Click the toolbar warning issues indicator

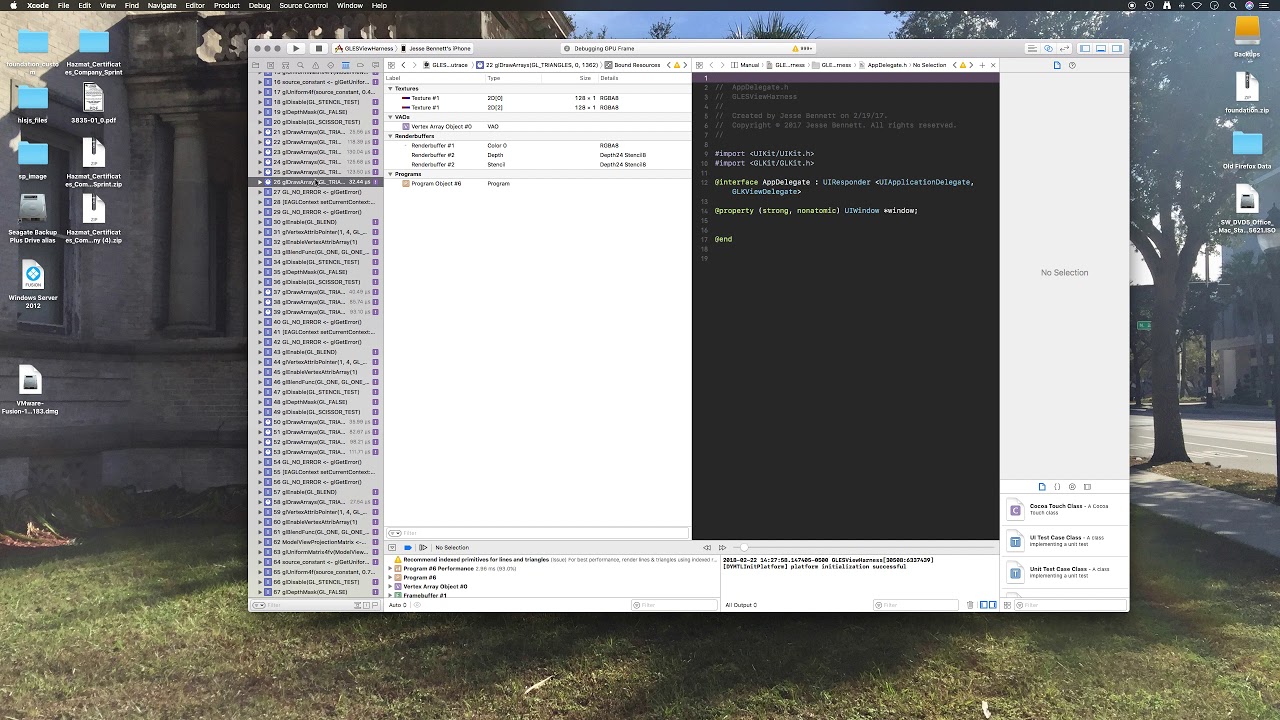click(x=803, y=48)
